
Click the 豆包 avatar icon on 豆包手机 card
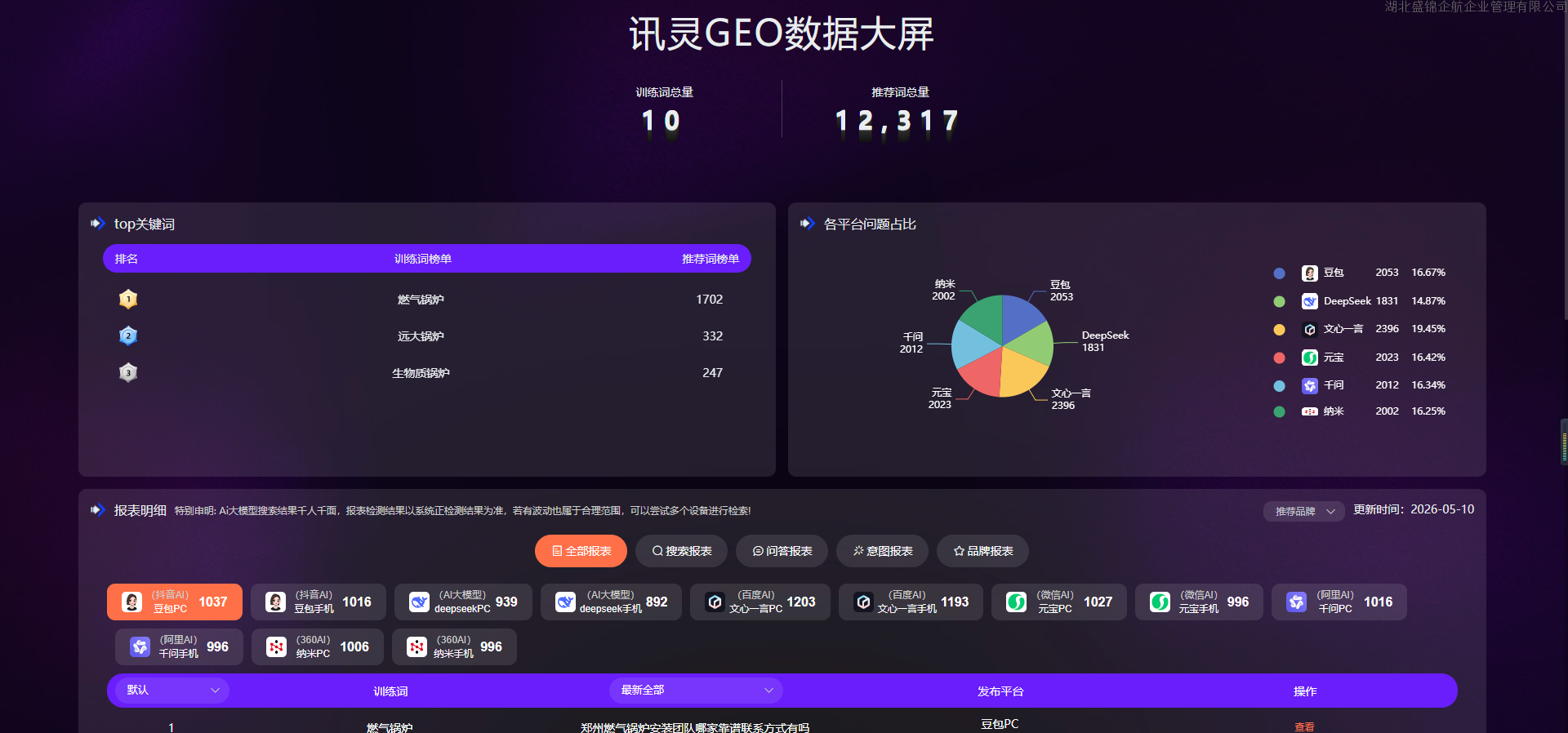[276, 602]
